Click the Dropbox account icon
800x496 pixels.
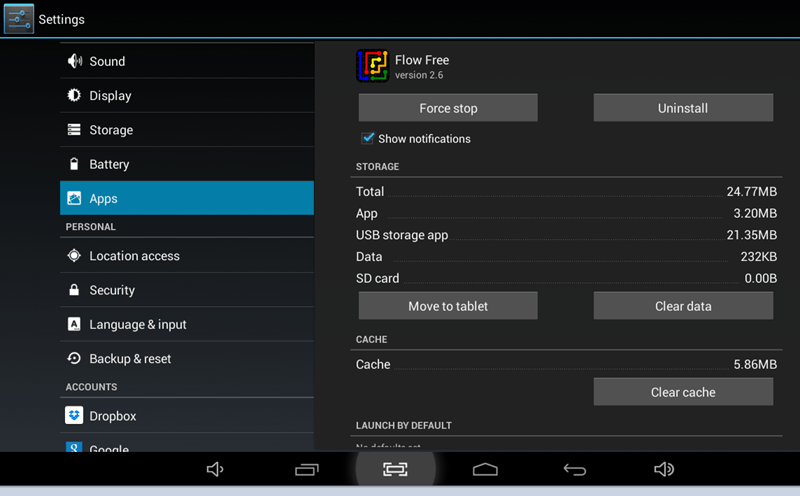point(74,415)
